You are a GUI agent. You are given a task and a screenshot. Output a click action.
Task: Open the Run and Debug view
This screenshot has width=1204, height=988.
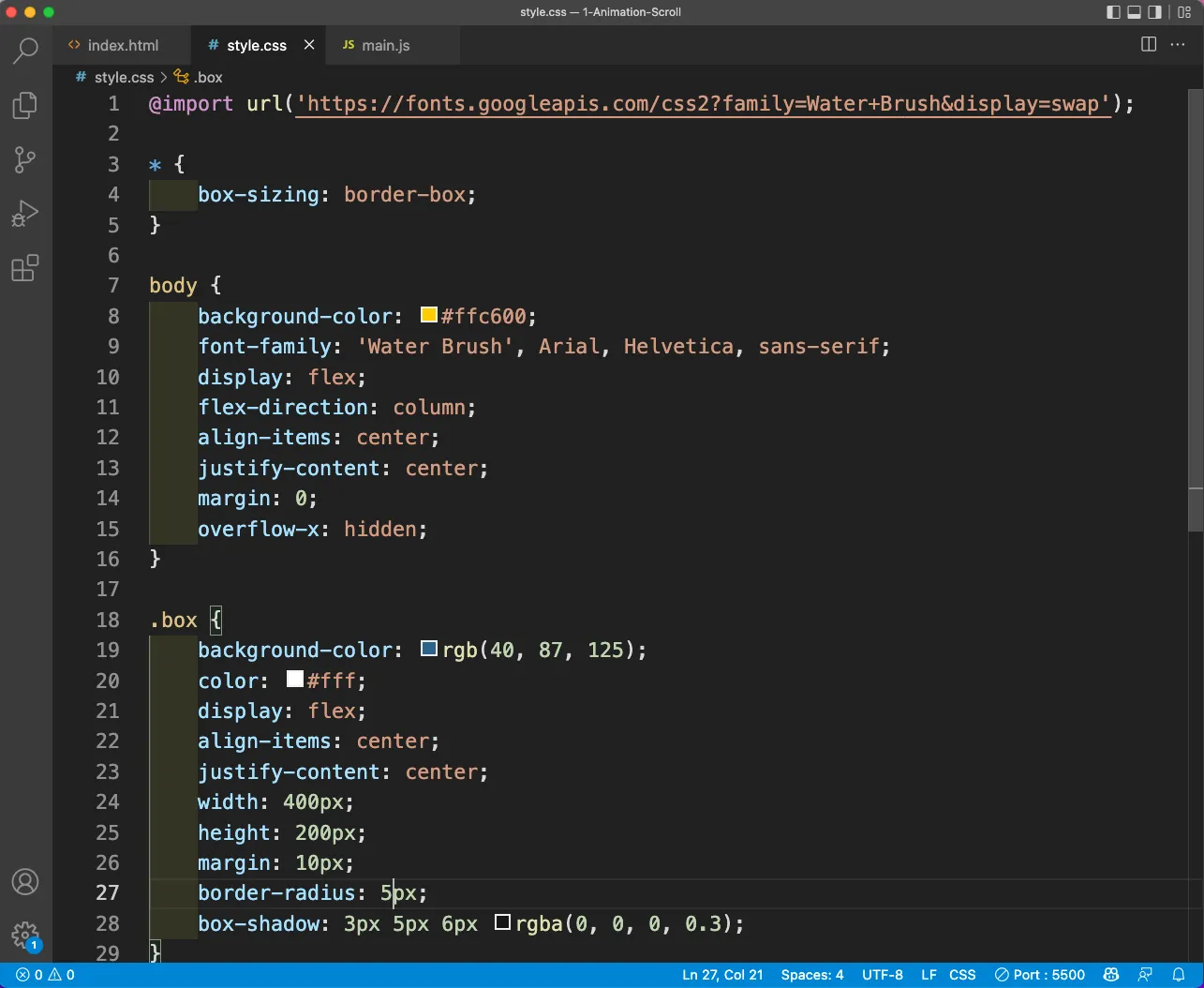point(25,215)
